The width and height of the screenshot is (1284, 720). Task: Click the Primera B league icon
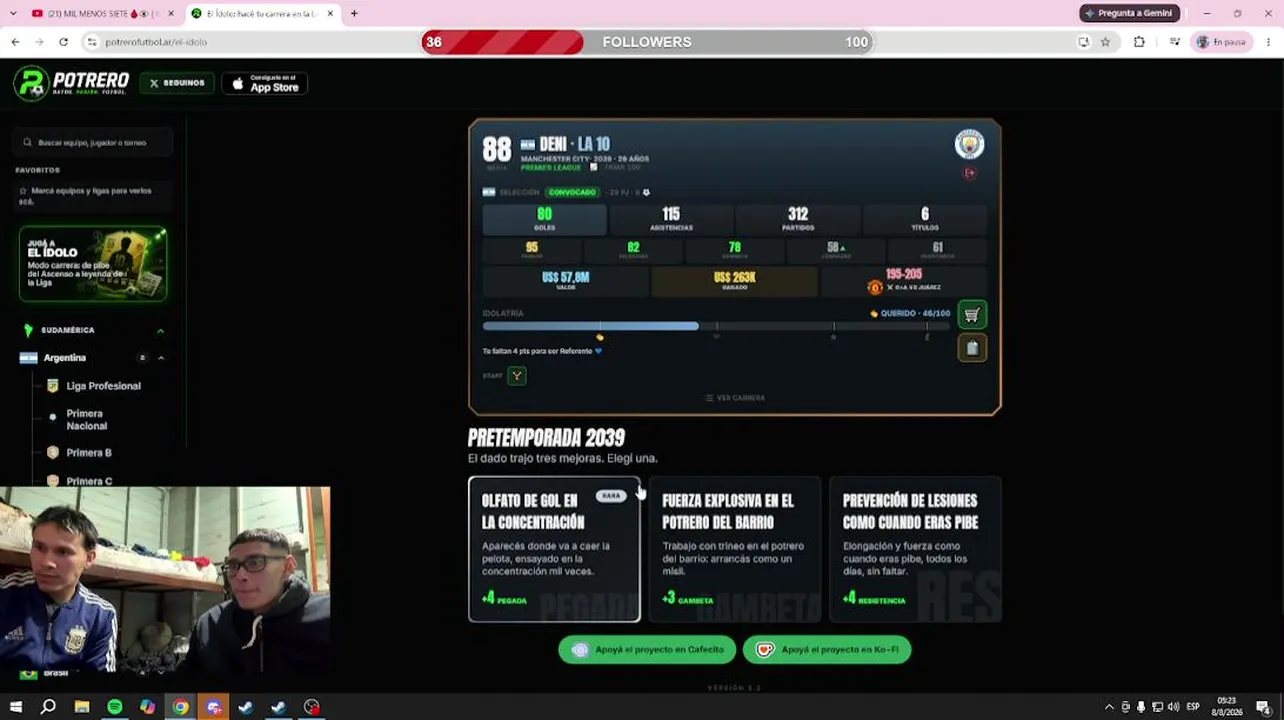[x=53, y=453]
